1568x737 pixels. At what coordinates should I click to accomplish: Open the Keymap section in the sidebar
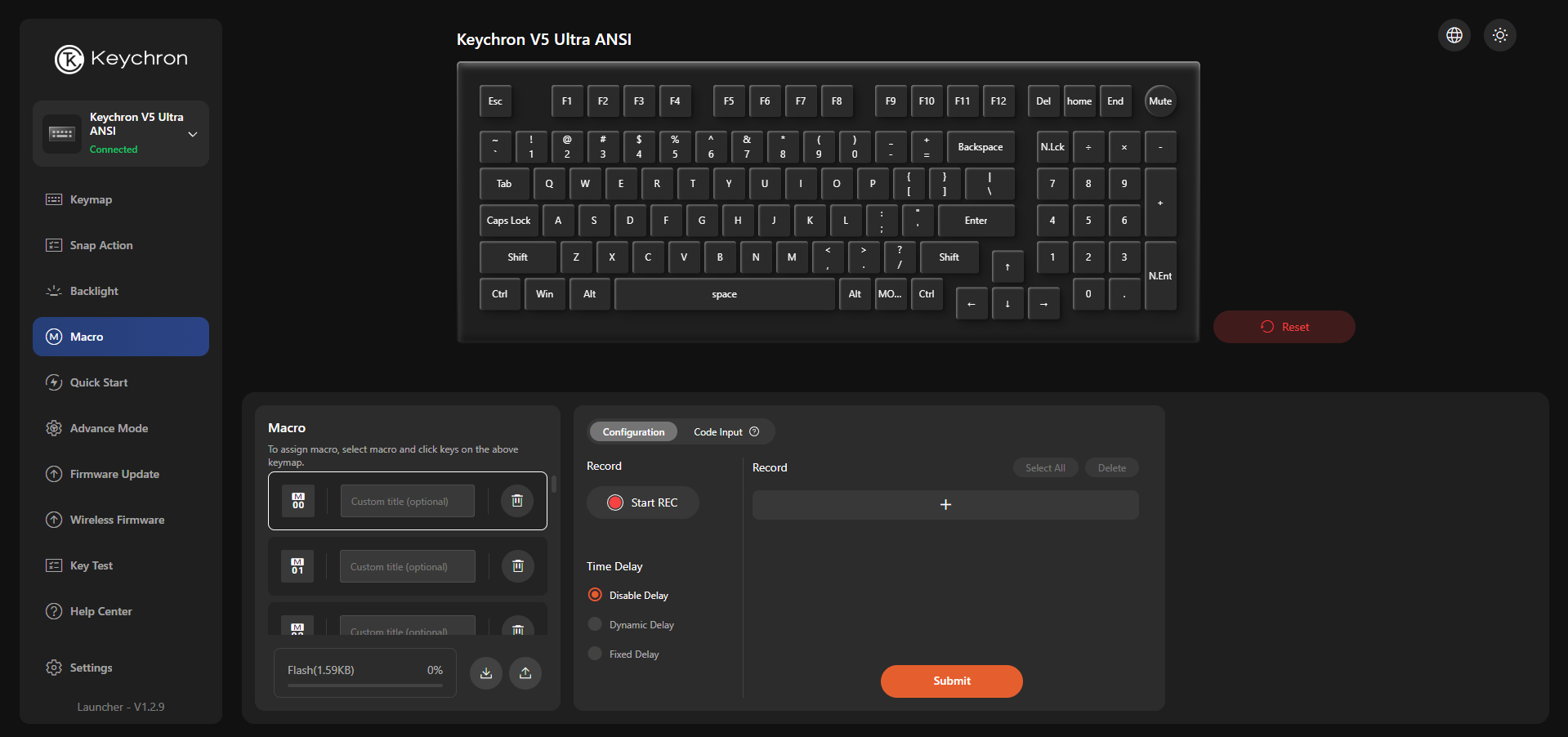click(x=90, y=199)
